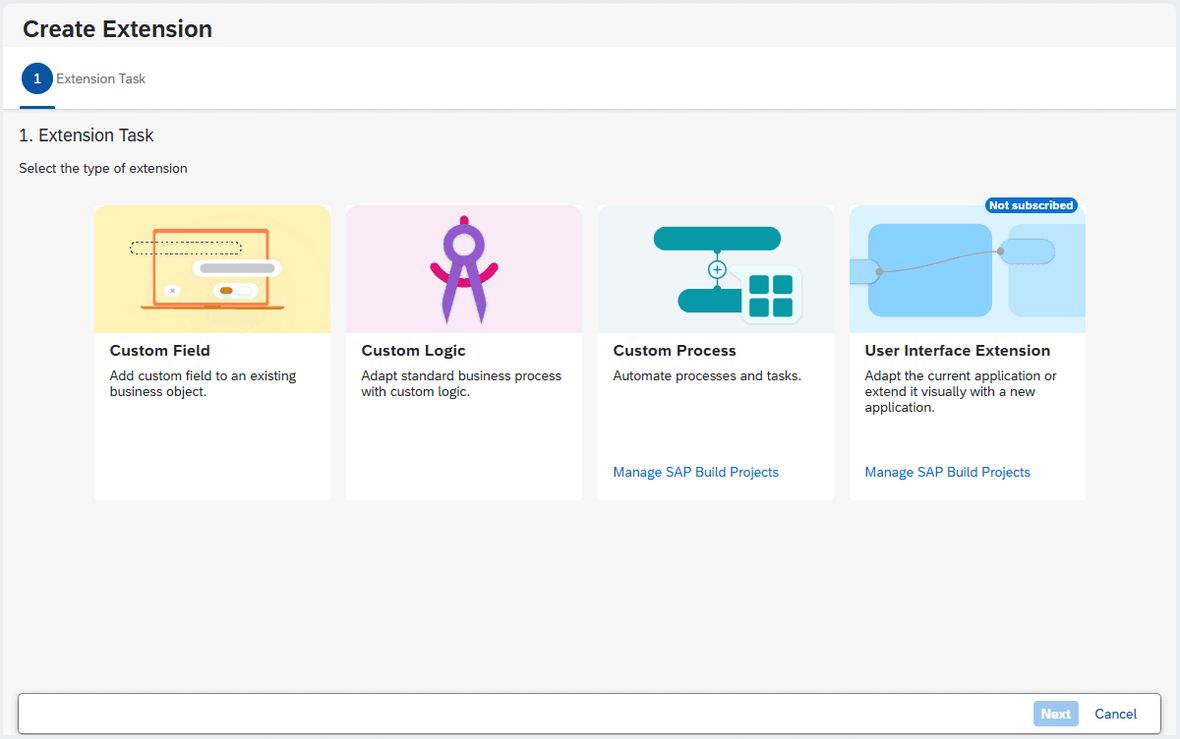Pick the Custom Process card title
This screenshot has width=1180, height=739.
[x=674, y=351]
